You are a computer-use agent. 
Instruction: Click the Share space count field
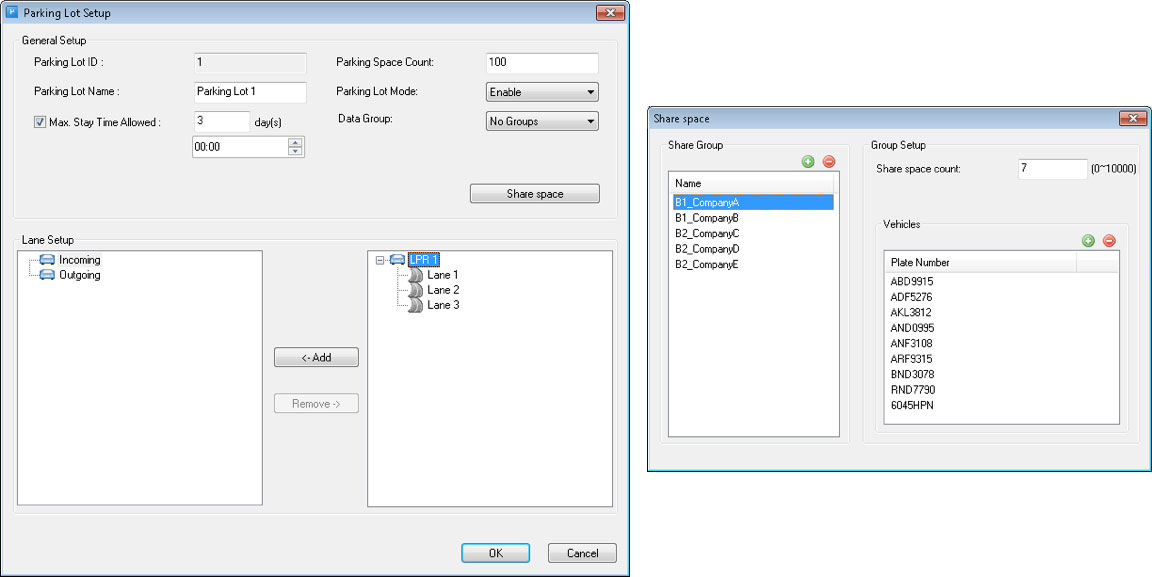click(x=1052, y=169)
